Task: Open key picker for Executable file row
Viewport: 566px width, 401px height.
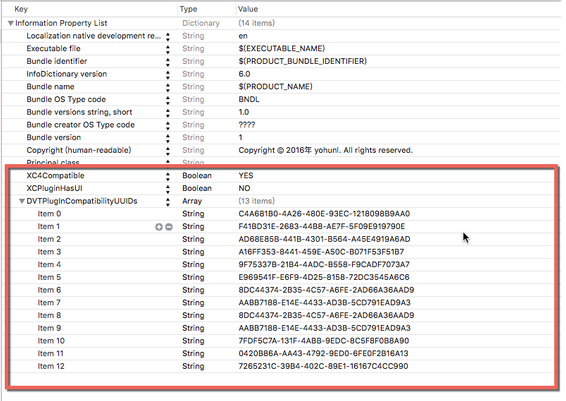Action: tap(167, 49)
